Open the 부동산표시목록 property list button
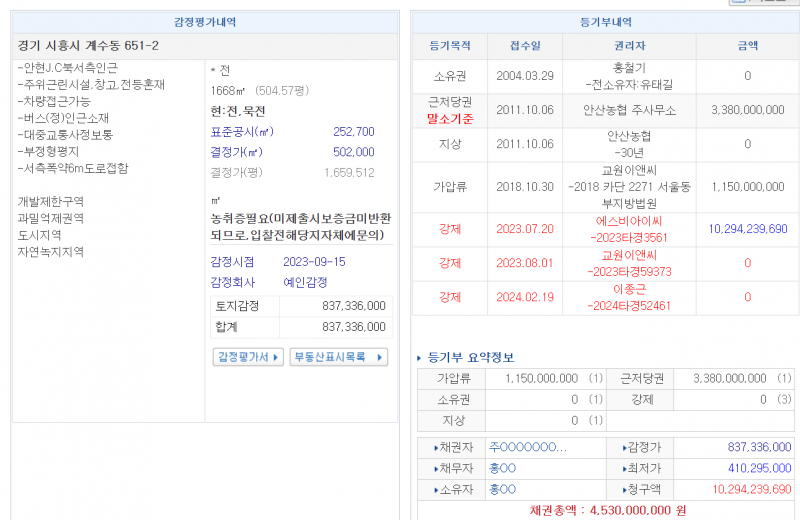Image resolution: width=800 pixels, height=520 pixels. point(338,357)
